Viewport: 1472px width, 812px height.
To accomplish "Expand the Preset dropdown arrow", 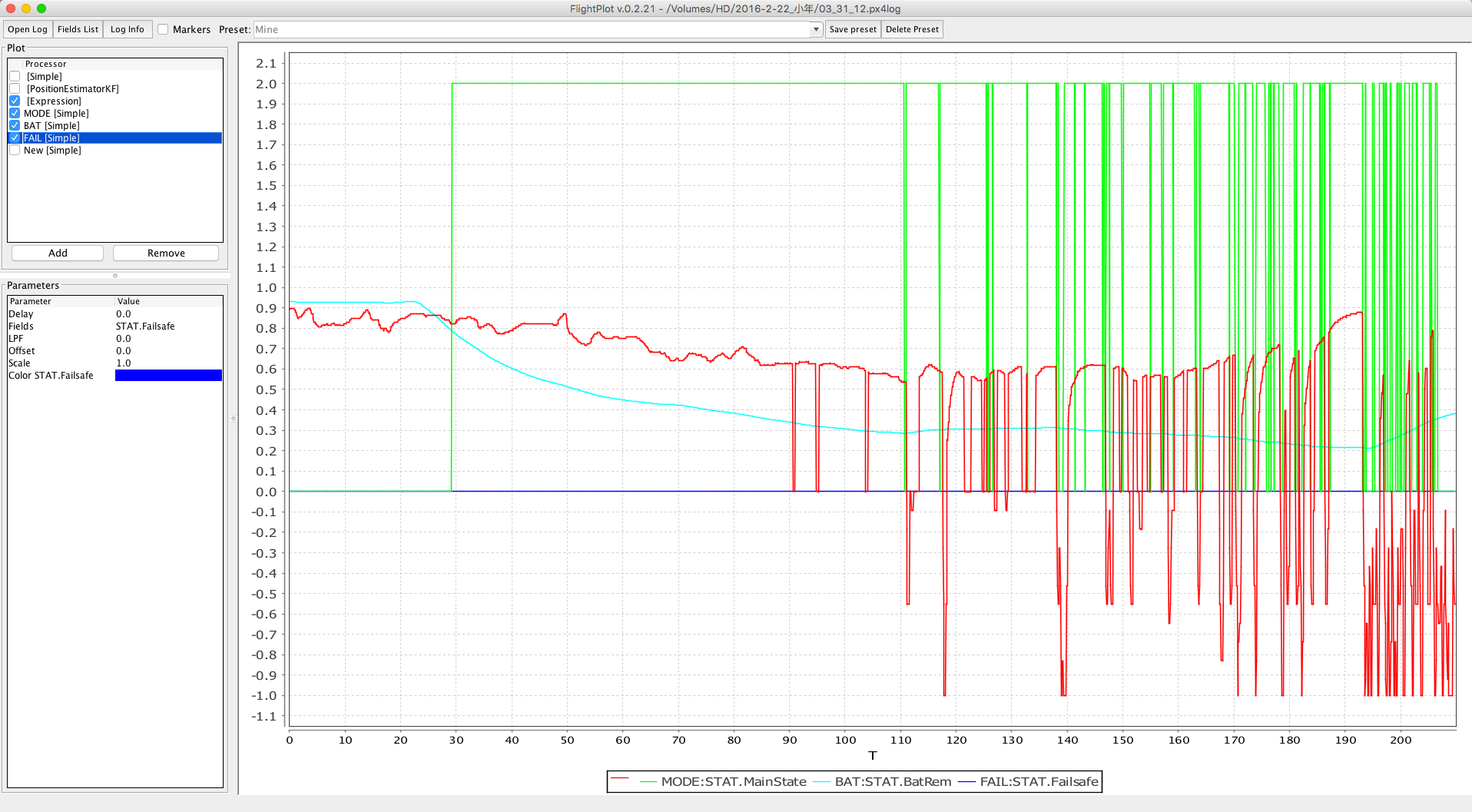I will click(816, 29).
